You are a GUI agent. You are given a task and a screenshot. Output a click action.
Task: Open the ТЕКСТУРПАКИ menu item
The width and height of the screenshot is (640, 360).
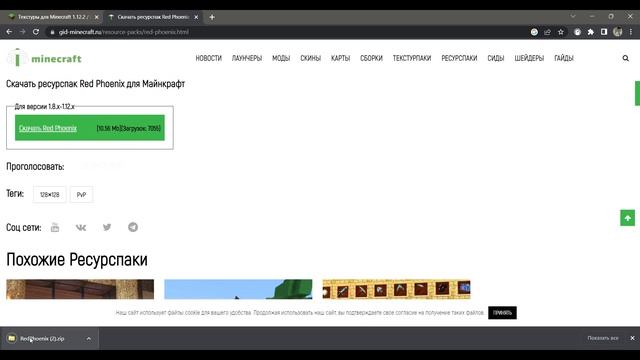point(412,58)
